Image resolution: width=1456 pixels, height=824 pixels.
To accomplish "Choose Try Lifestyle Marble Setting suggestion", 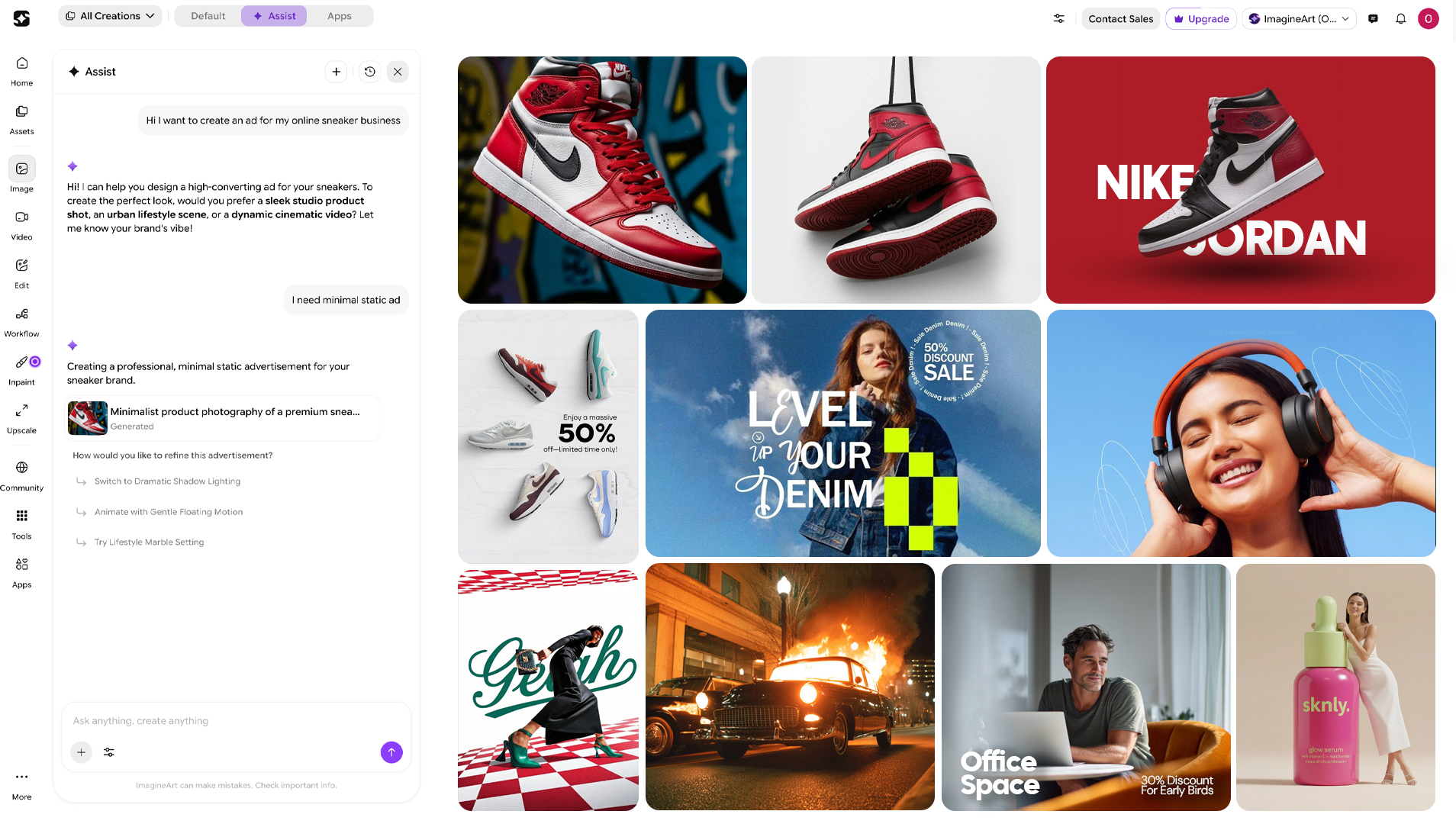I will click(149, 542).
